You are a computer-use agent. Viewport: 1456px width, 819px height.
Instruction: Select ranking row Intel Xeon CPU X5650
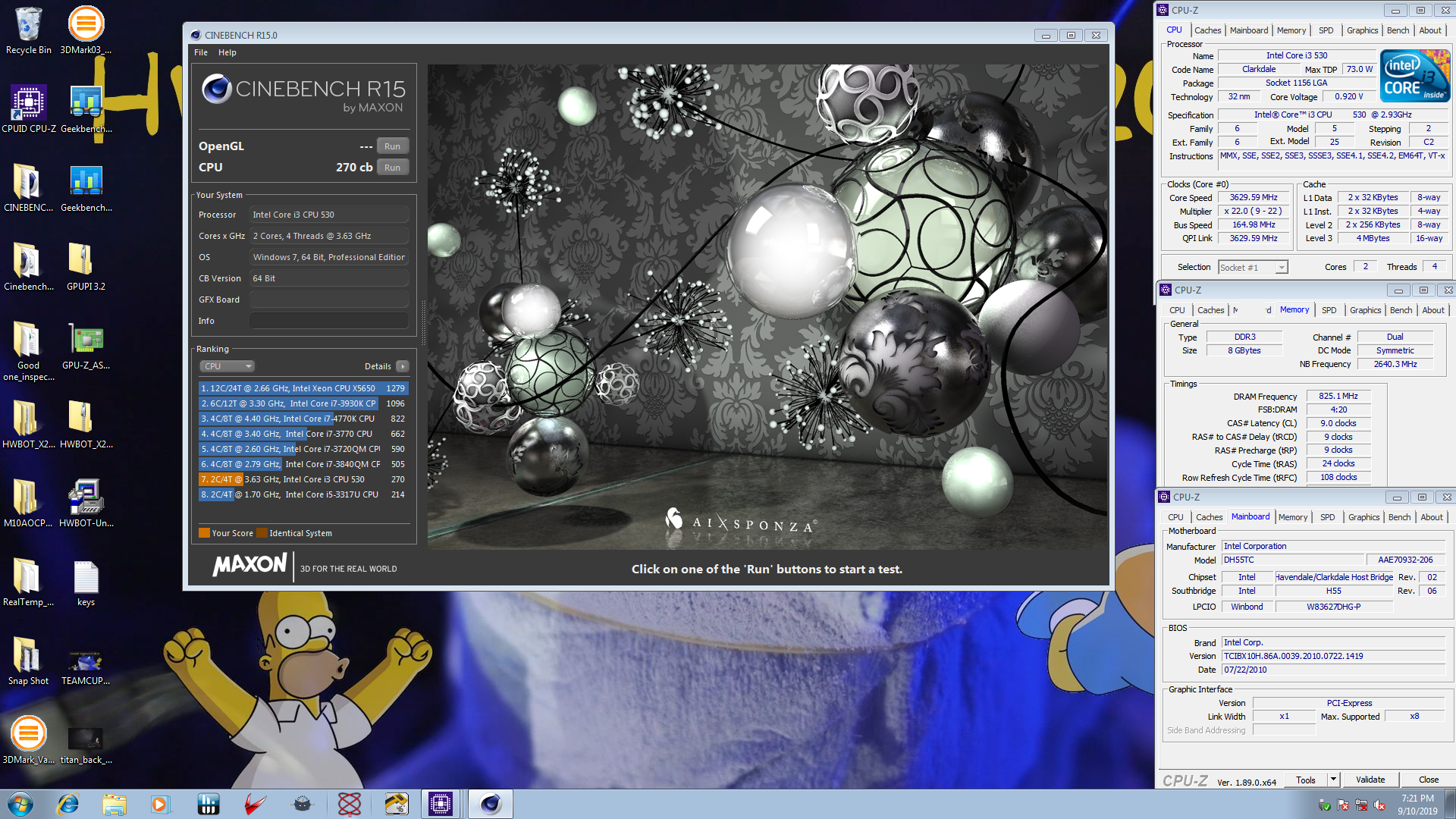303,388
